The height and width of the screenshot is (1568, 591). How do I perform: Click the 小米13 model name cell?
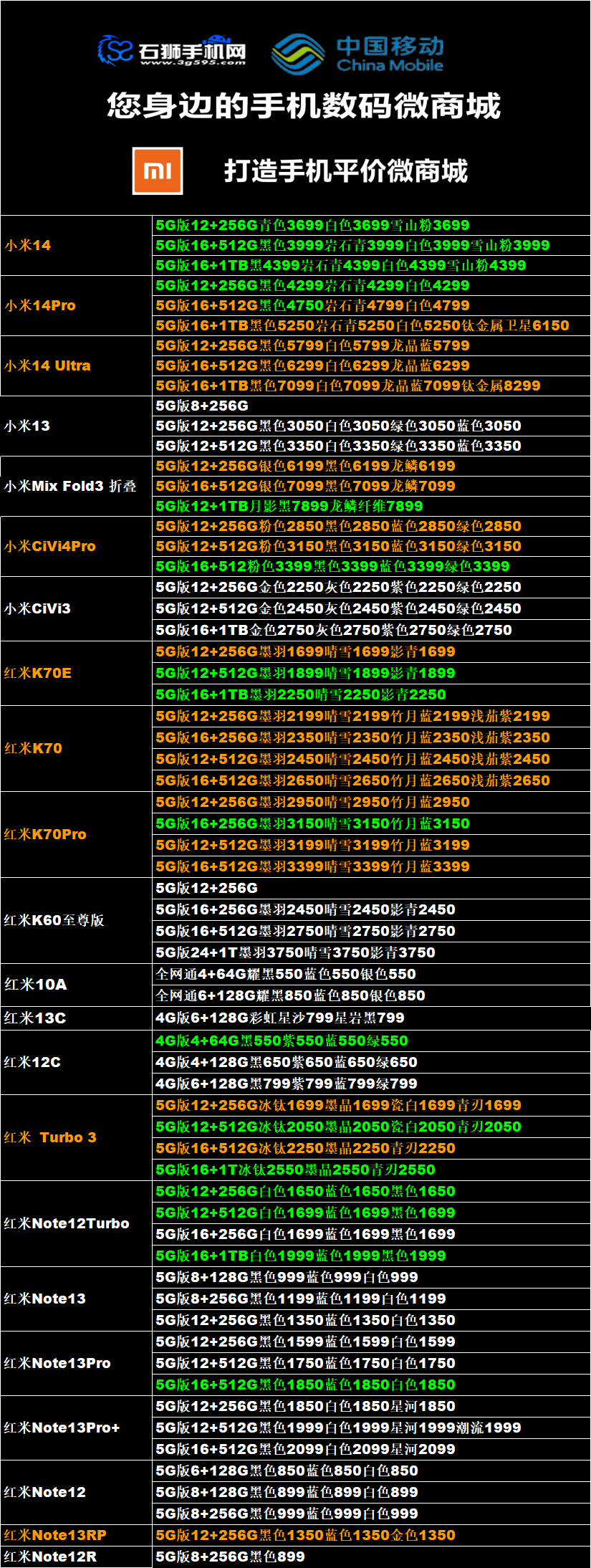pos(77,426)
